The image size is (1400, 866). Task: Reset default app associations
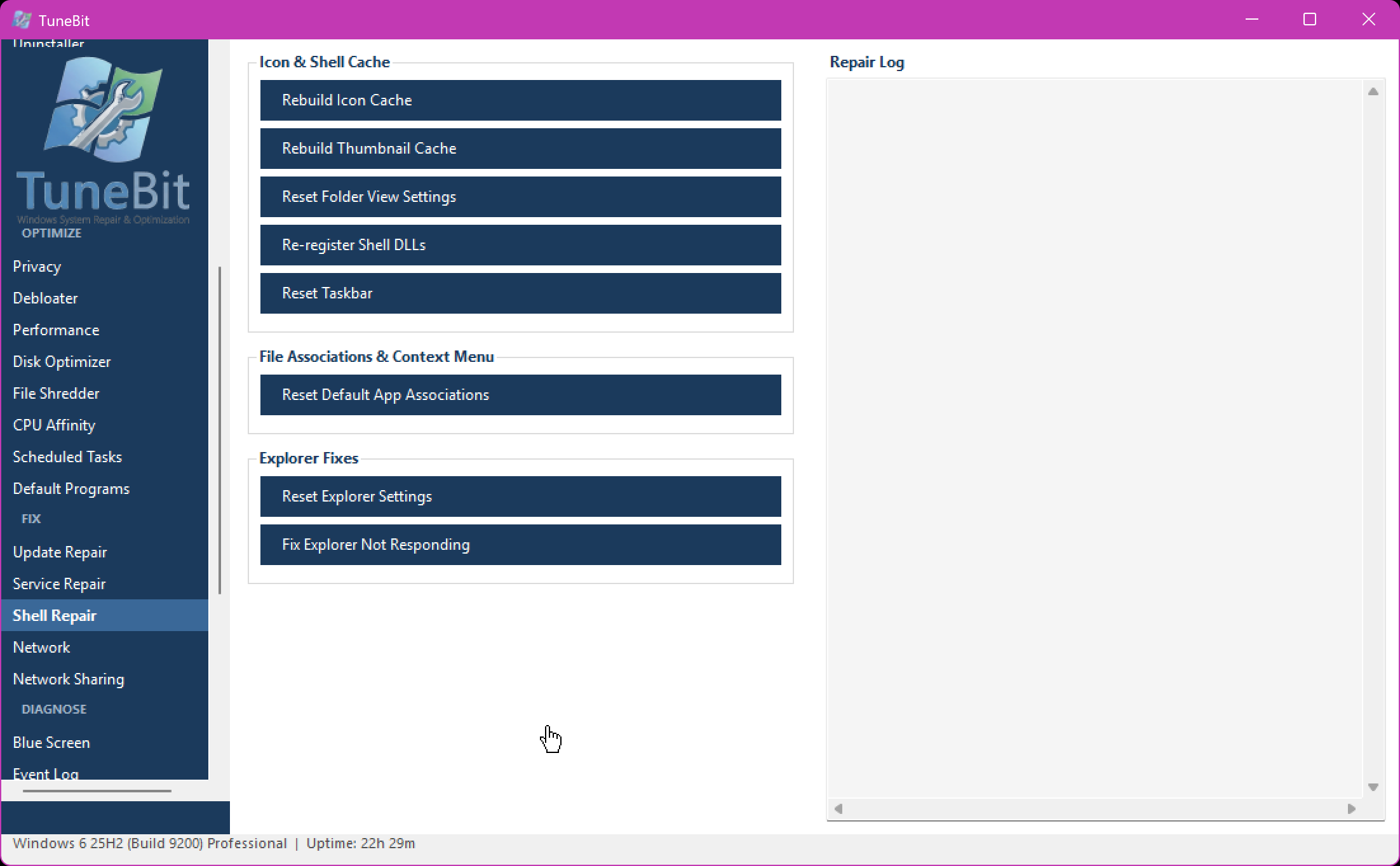(x=520, y=395)
